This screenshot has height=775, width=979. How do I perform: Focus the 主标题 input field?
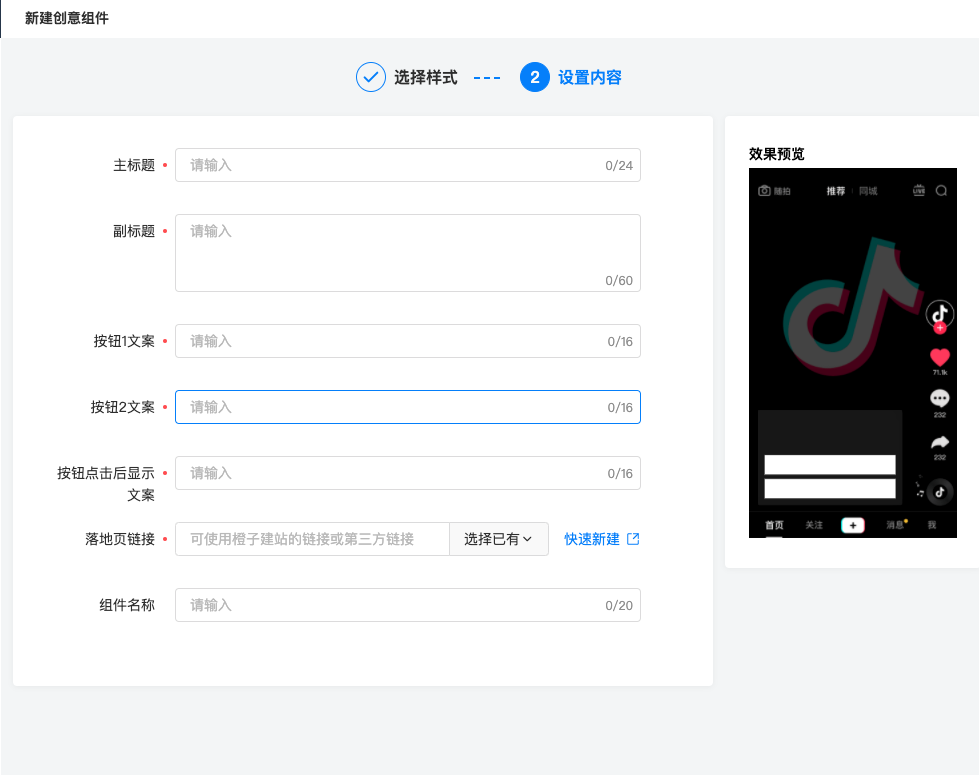[408, 165]
